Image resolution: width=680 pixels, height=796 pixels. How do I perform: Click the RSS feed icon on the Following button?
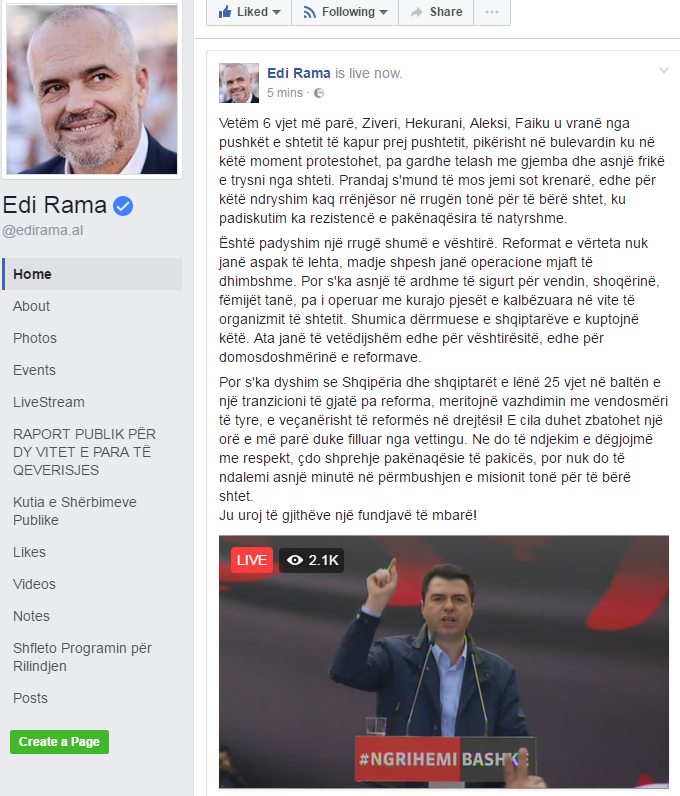[x=309, y=12]
